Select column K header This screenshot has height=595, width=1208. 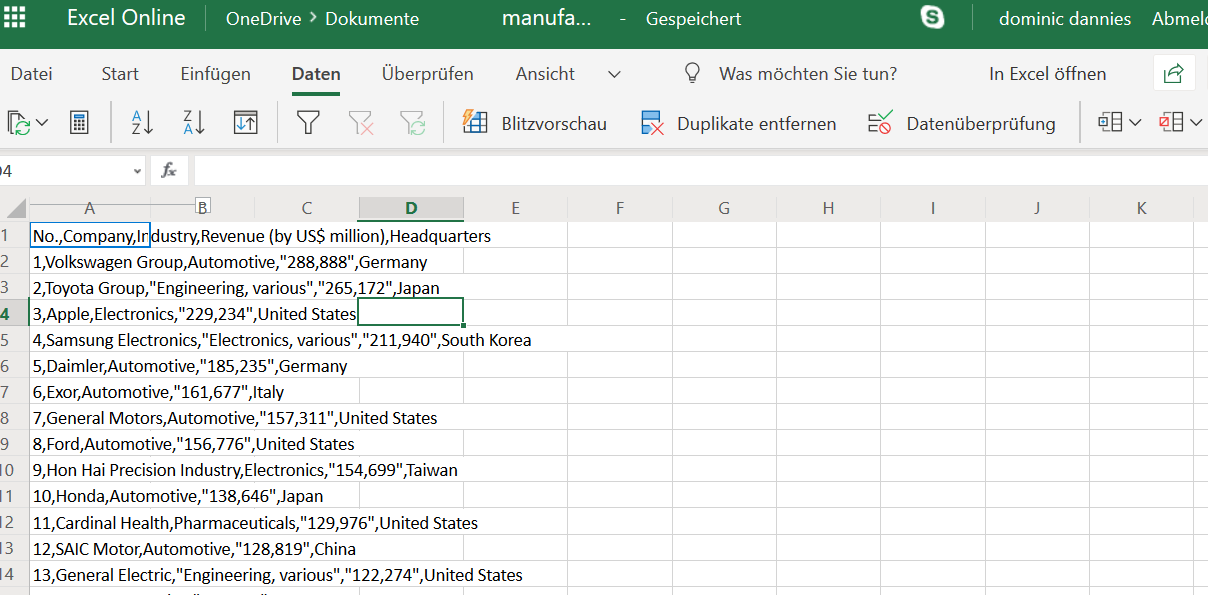tap(1141, 208)
